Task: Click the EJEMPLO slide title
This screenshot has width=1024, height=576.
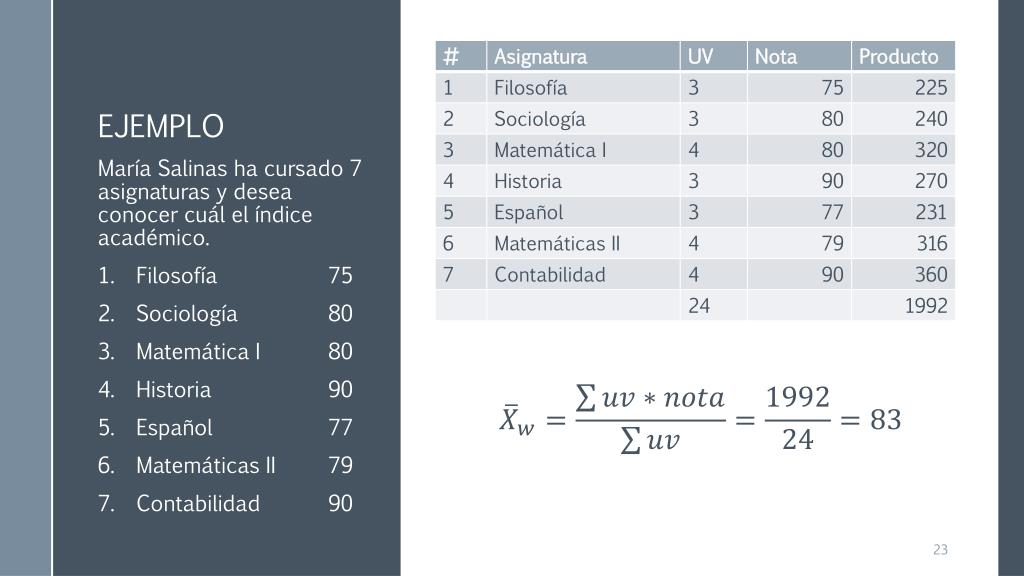Action: (x=160, y=127)
